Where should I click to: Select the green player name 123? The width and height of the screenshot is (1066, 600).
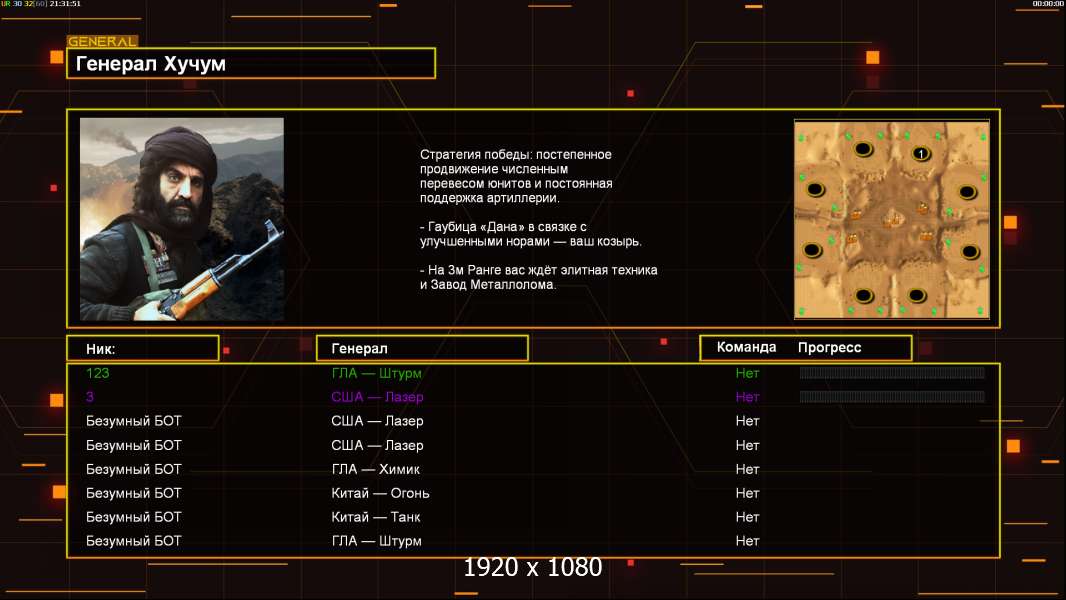(97, 373)
